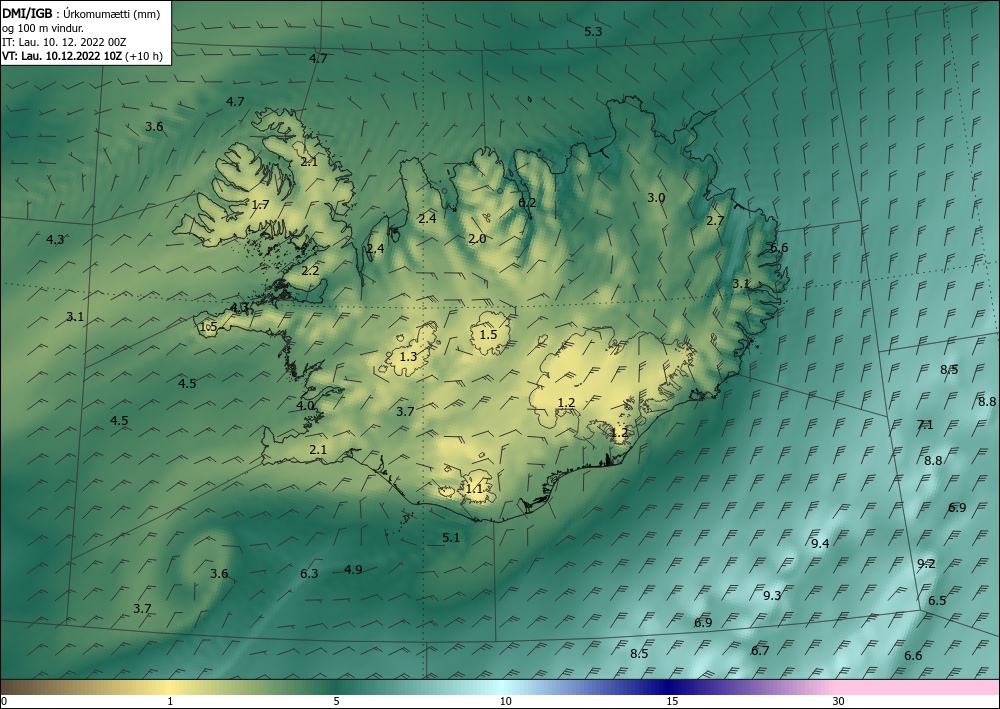
Task: Pick the dark navy band on the color scale
Action: pos(666,687)
